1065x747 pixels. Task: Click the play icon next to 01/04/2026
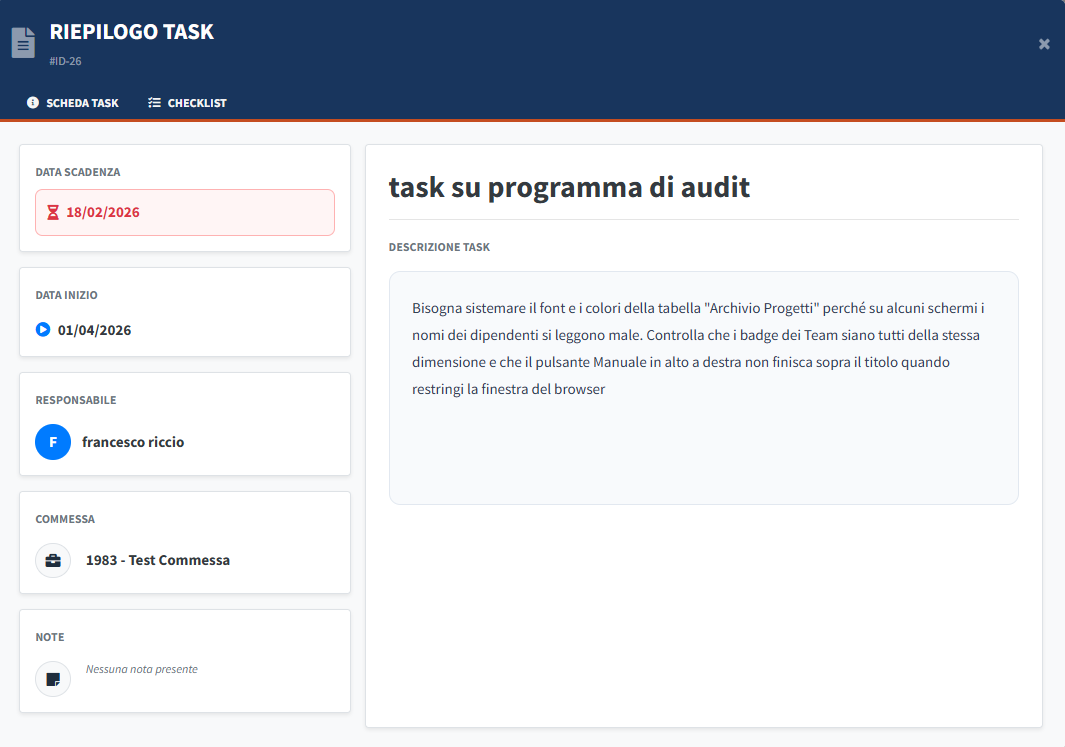coord(43,330)
